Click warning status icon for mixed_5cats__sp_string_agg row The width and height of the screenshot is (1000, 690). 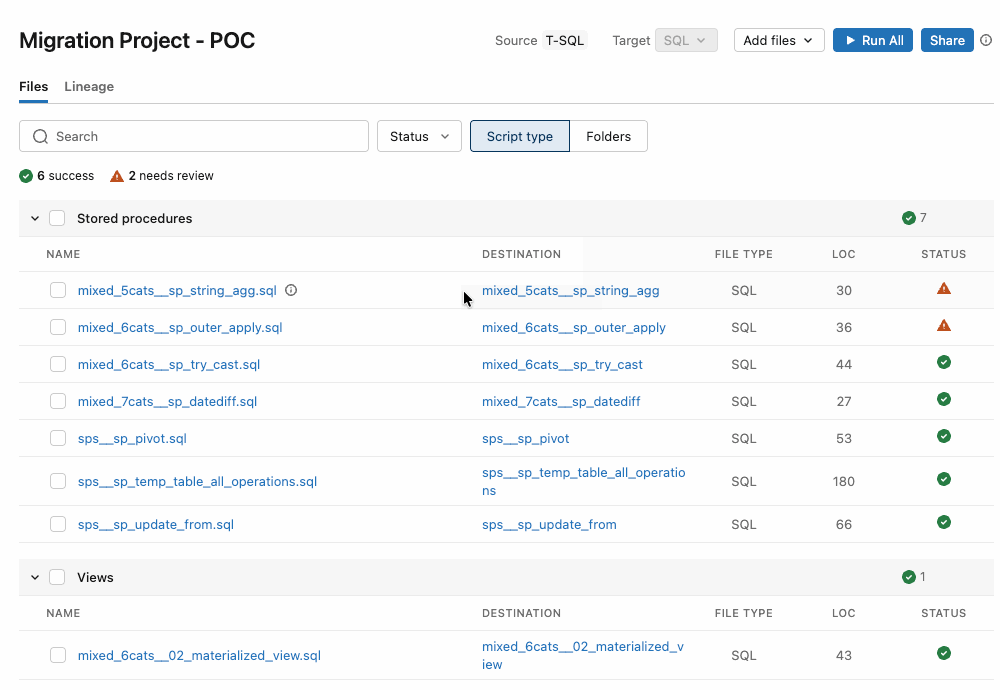944,289
